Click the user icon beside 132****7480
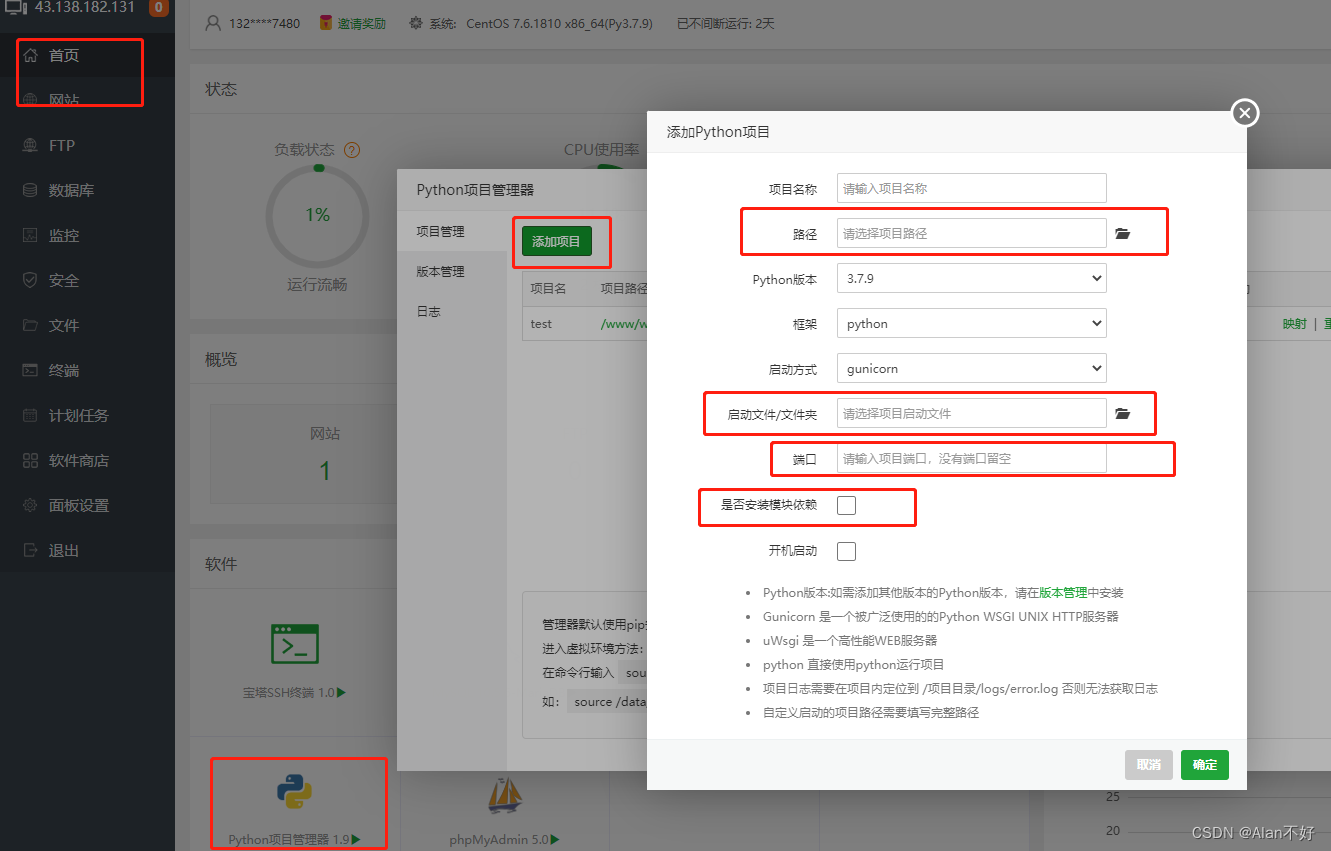 212,22
